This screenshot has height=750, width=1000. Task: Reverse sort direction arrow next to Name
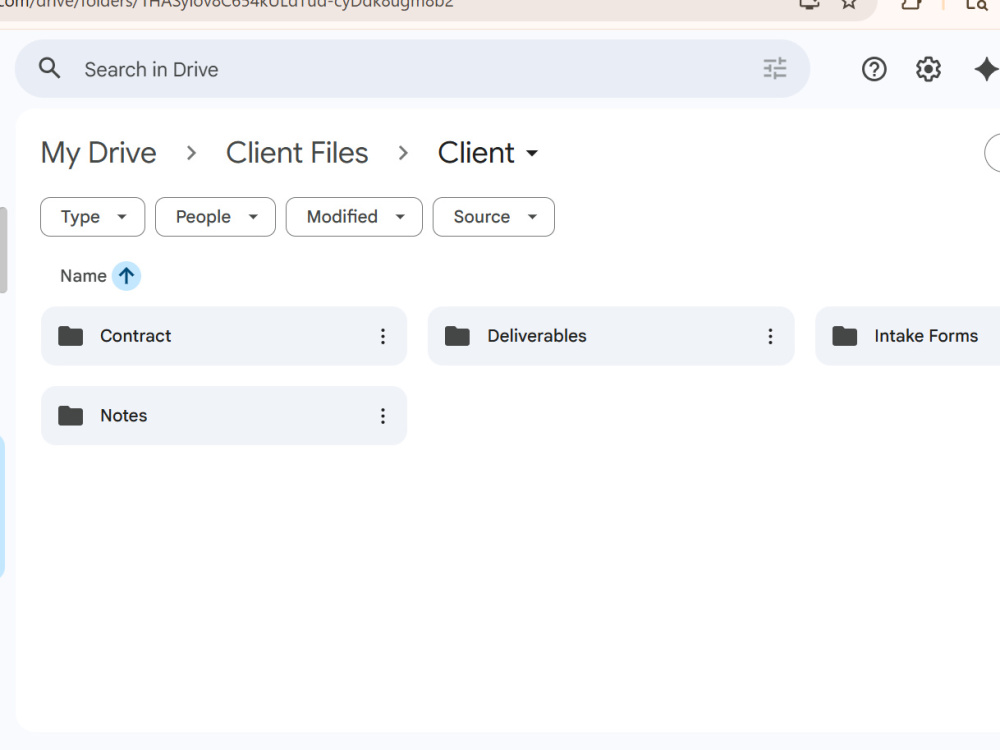126,276
